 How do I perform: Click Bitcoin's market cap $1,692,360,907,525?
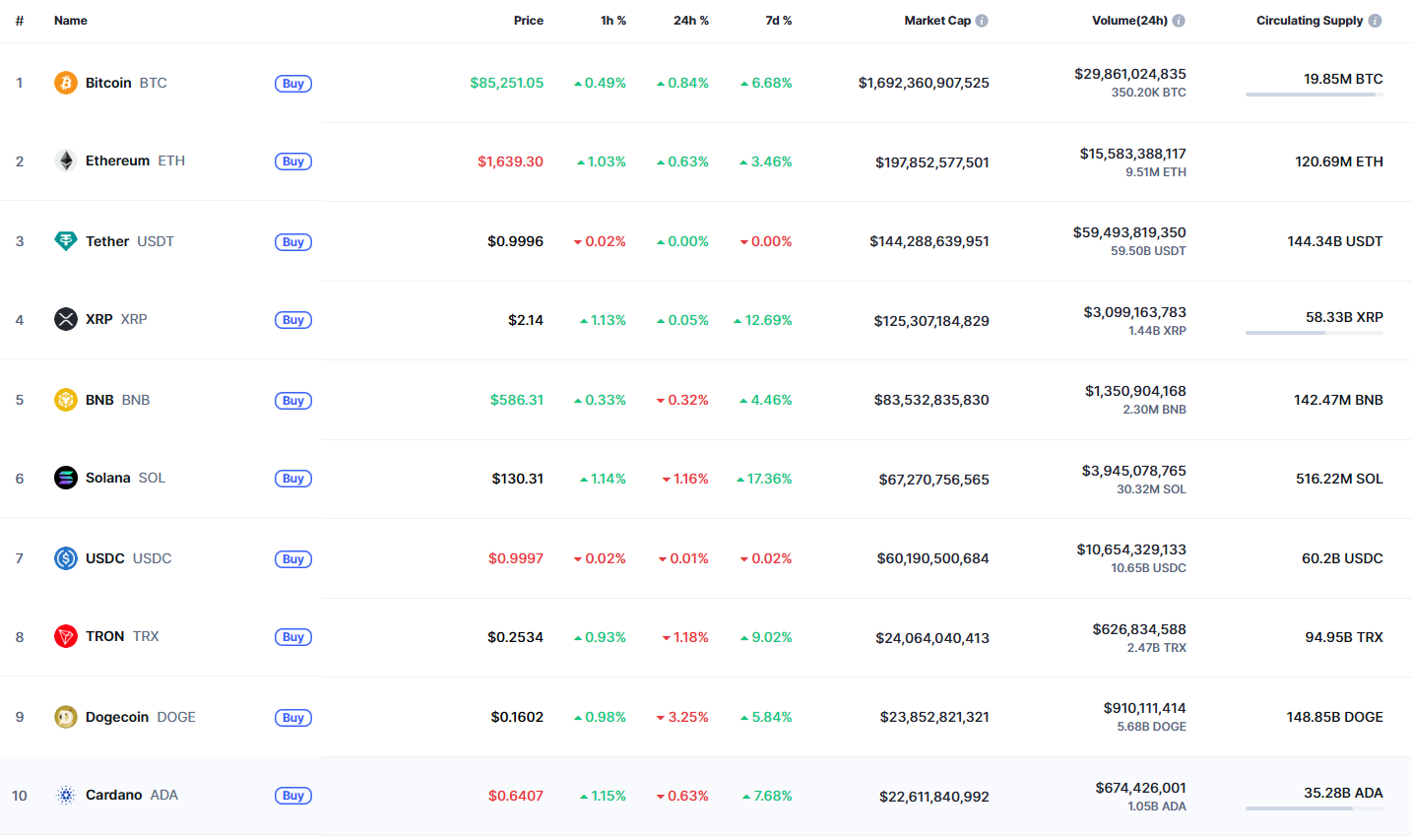coord(924,83)
